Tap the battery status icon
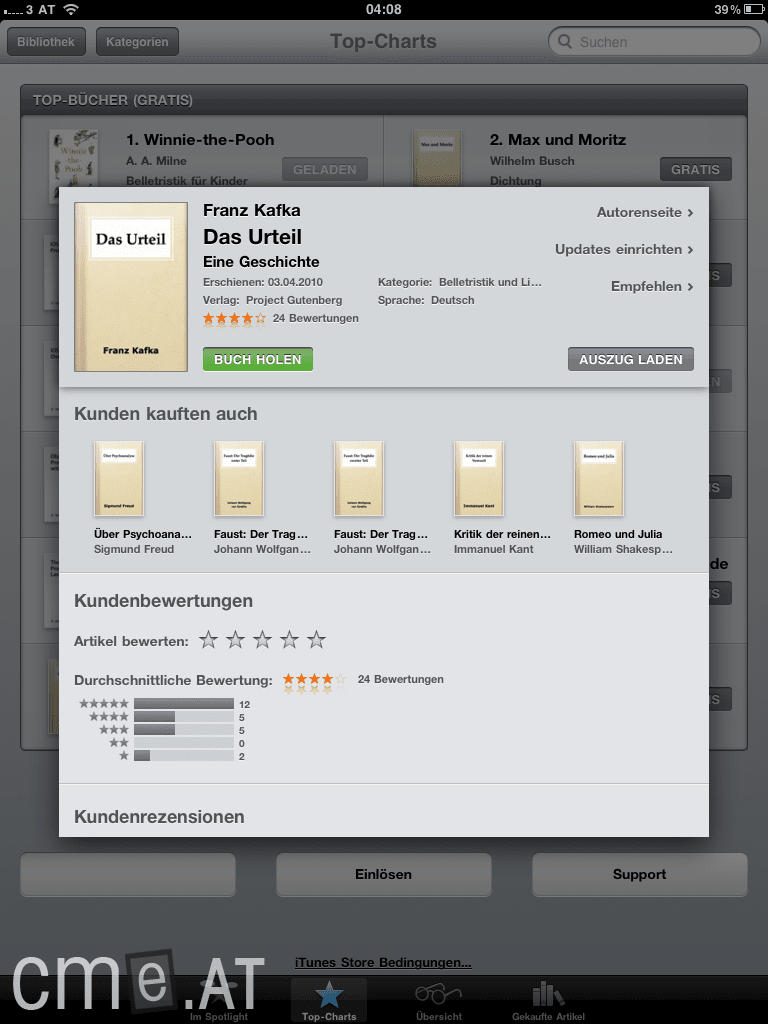Viewport: 768px width, 1024px height. pyautogui.click(x=753, y=9)
